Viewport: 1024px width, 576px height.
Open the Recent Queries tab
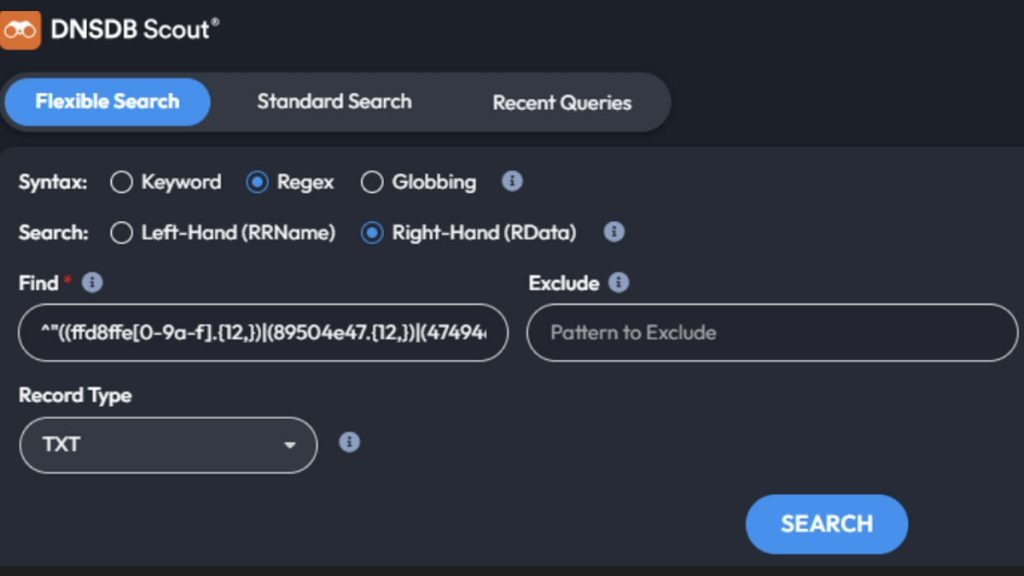tap(562, 103)
